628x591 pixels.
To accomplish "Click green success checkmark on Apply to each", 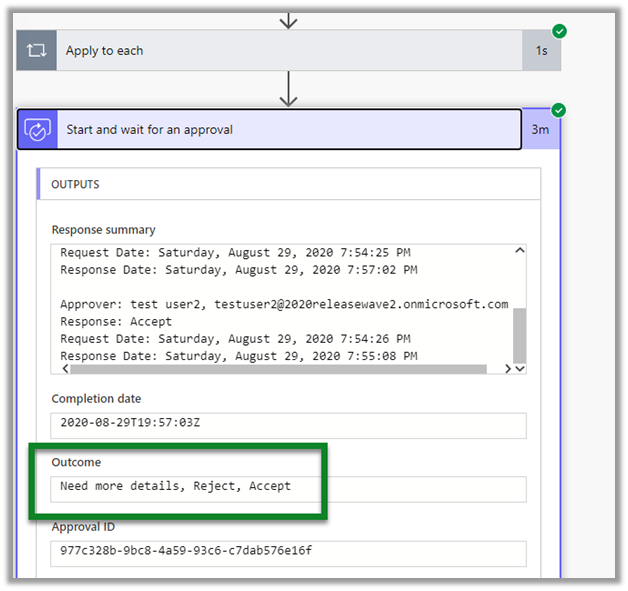I will [x=559, y=32].
